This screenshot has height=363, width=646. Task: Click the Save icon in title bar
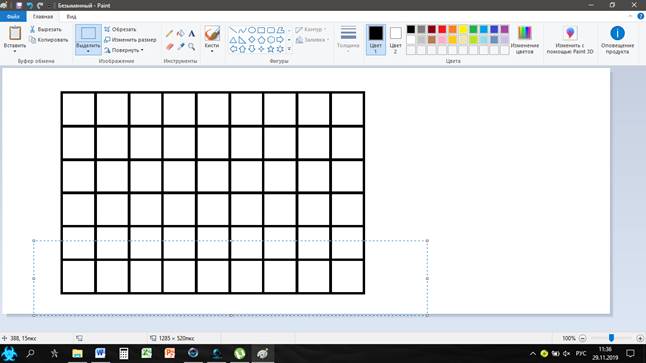click(19, 5)
